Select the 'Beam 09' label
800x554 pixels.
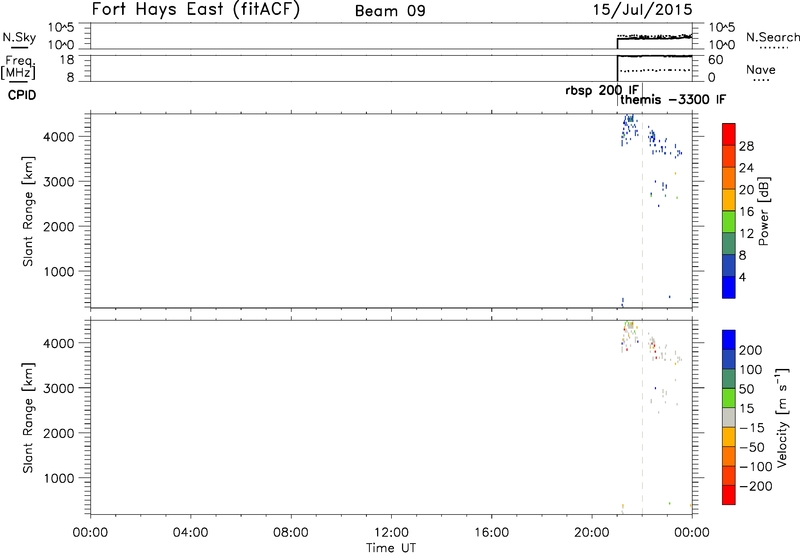[x=390, y=11]
